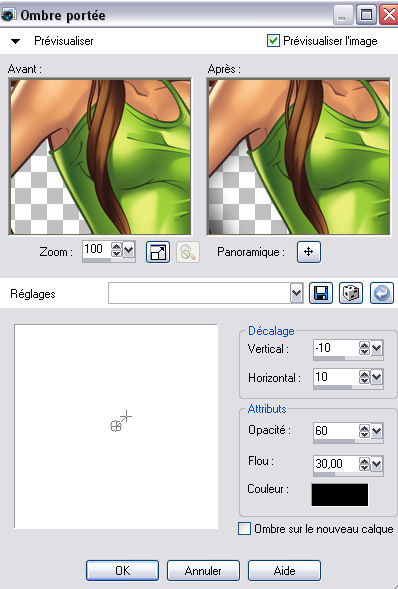Image resolution: width=398 pixels, height=589 pixels.
Task: Click the fit image to window icon
Action: pos(158,252)
